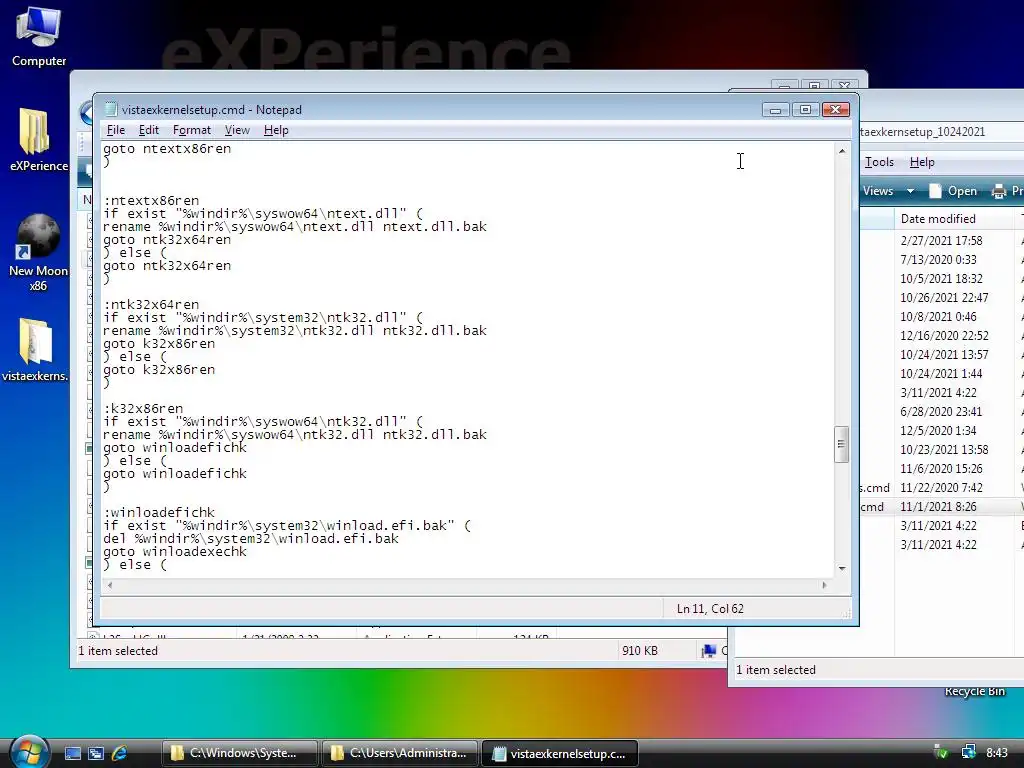The width and height of the screenshot is (1024, 768).
Task: Click the 'goto ntextx86ren' line in Notepad
Action: [167, 148]
